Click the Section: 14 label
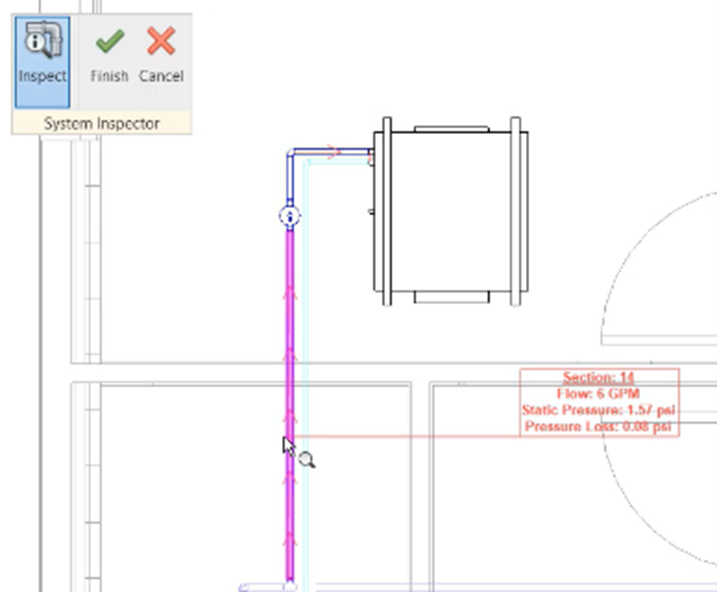 pos(598,378)
